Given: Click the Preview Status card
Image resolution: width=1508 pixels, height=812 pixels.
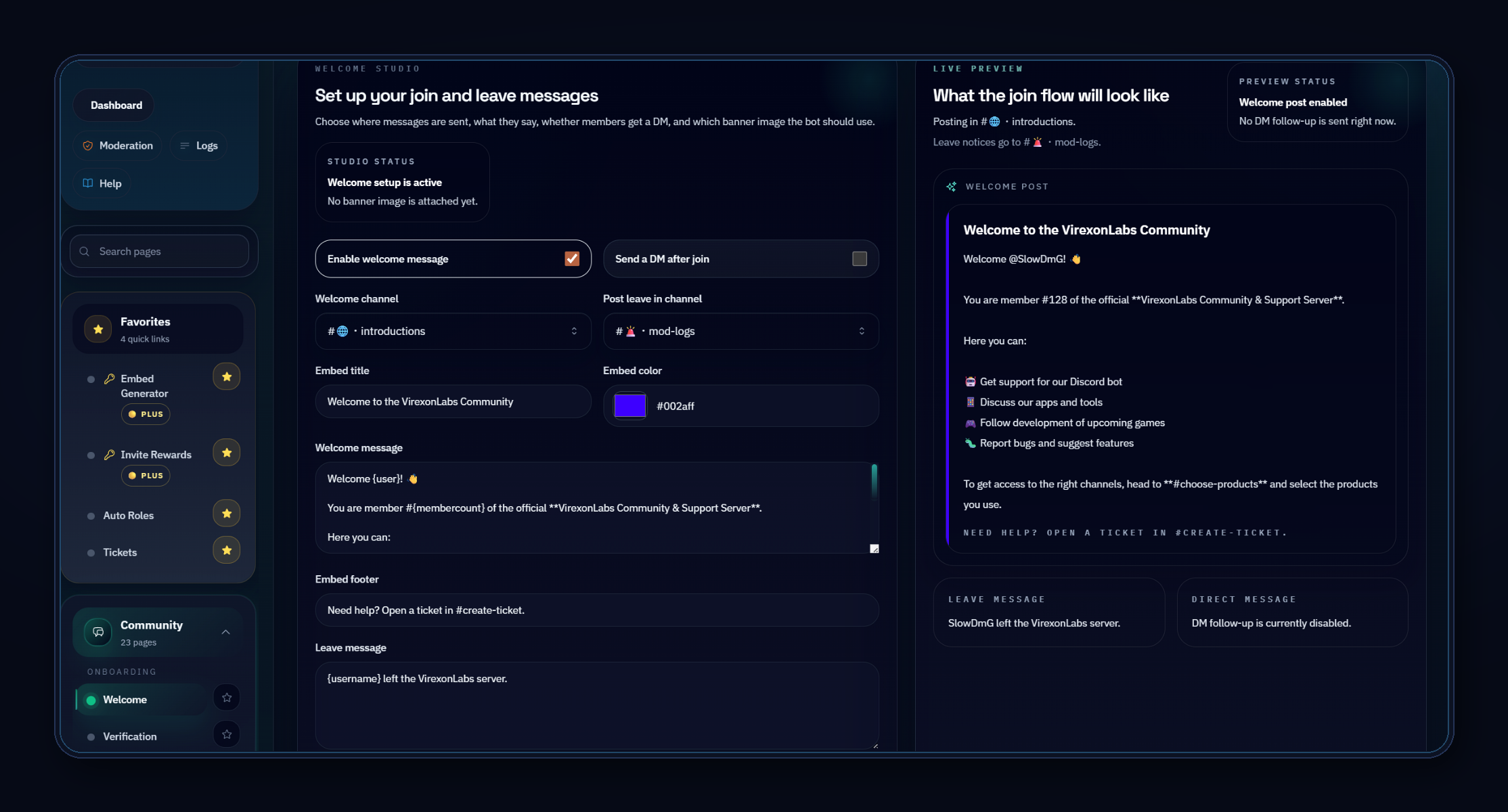Looking at the screenshot, I should (1317, 102).
